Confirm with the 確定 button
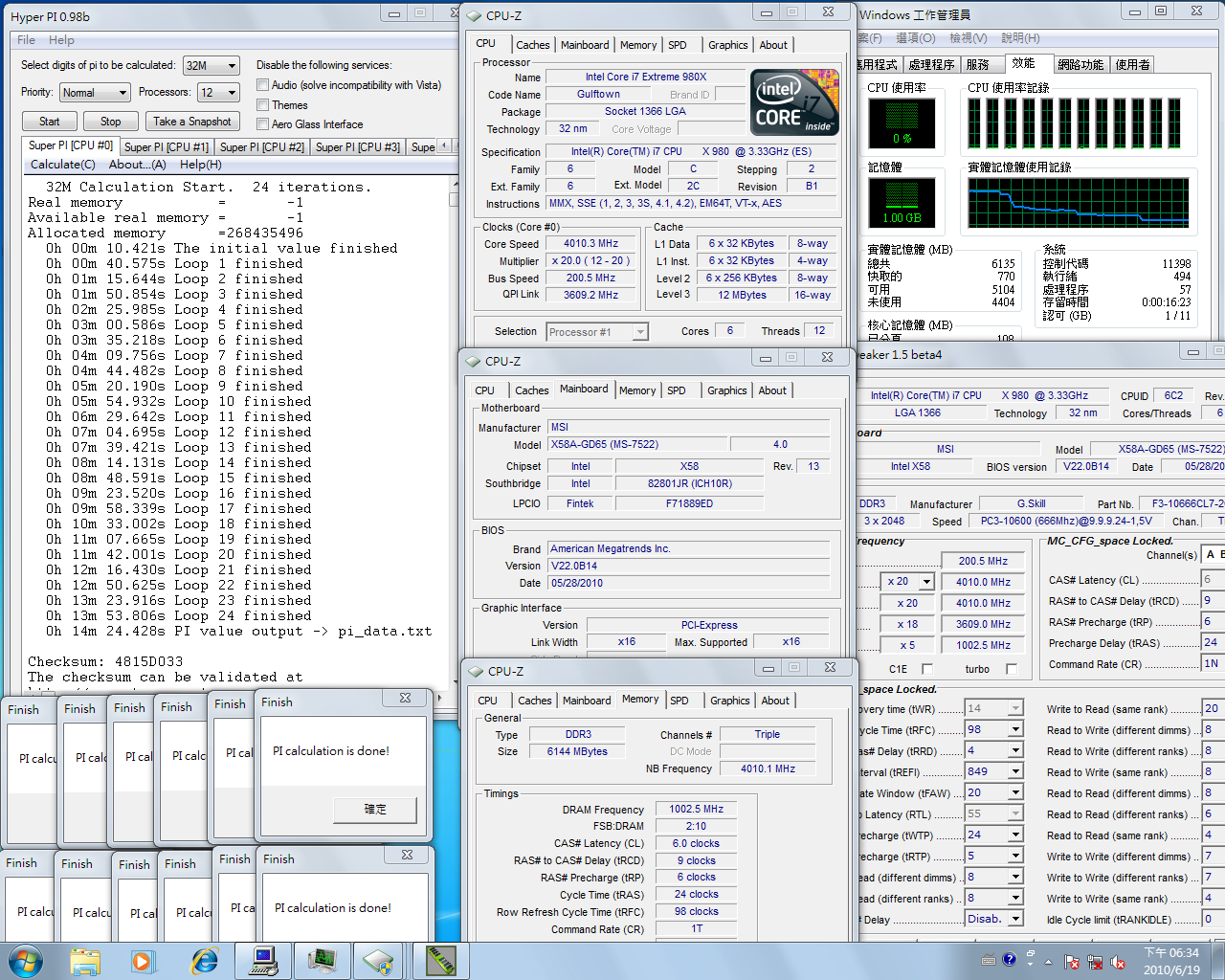The height and width of the screenshot is (980, 1225). (375, 810)
